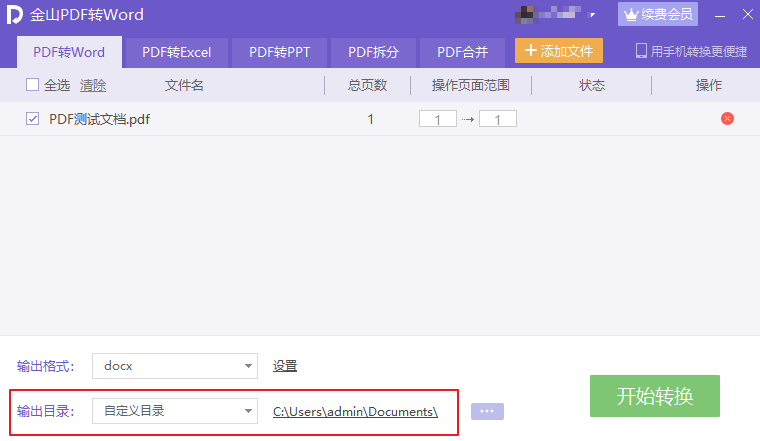
Task: Click the blurred user avatar
Action: point(524,15)
